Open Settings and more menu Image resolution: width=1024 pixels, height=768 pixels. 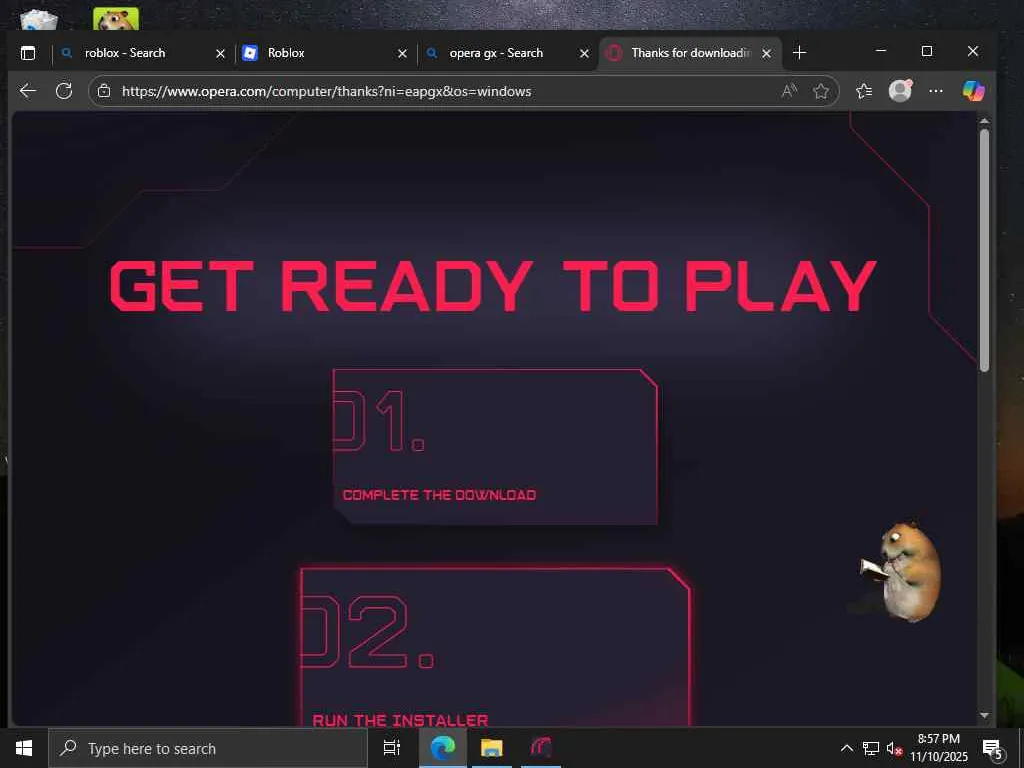(936, 91)
